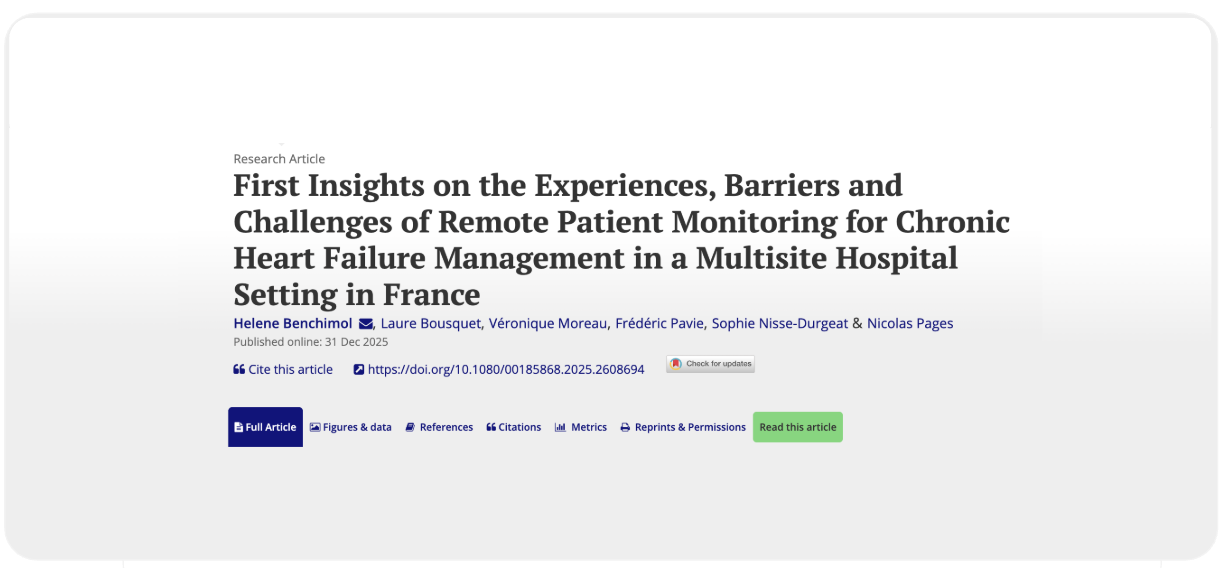Select author Nicolas Pages
This screenshot has width=1222, height=568.
(910, 324)
